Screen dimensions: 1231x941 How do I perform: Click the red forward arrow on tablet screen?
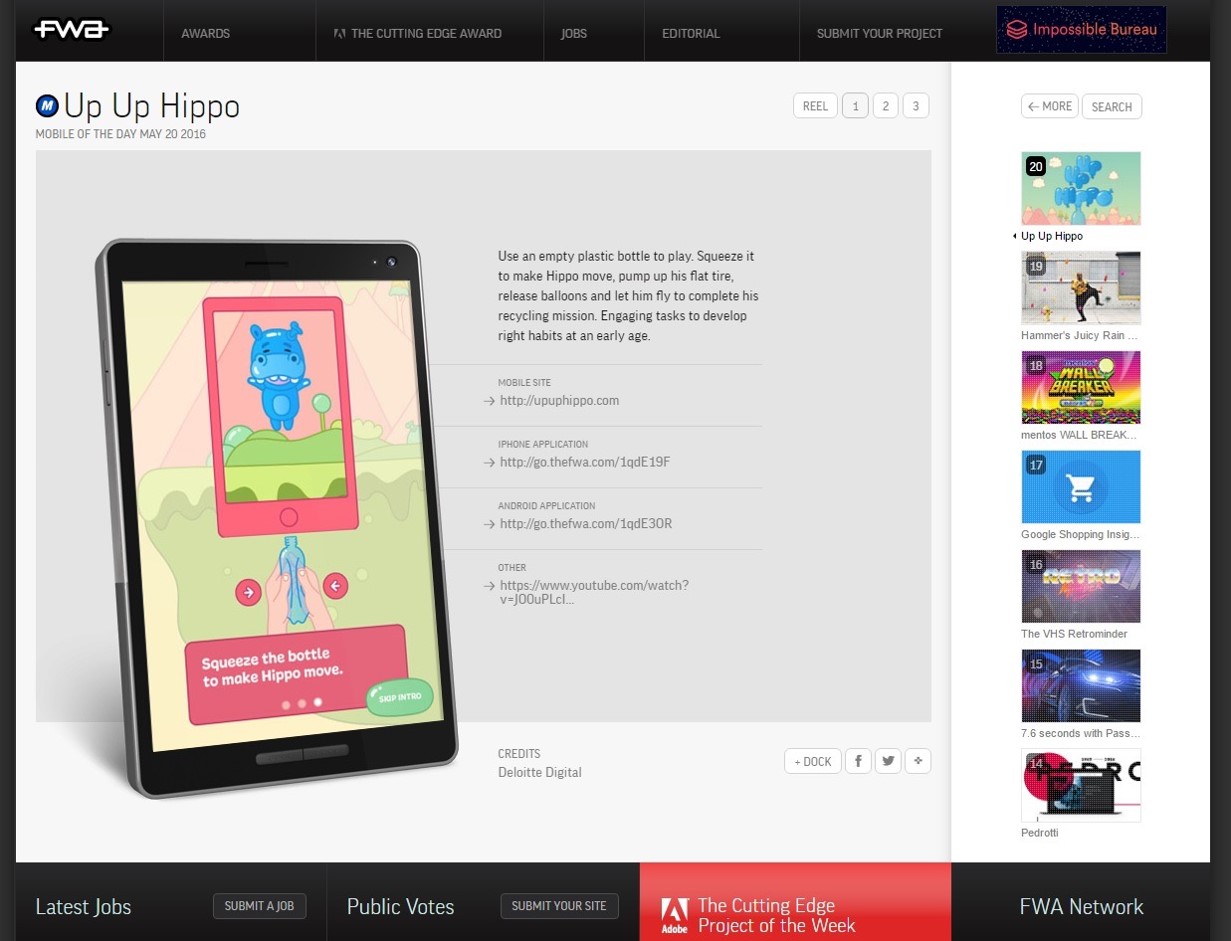point(247,591)
